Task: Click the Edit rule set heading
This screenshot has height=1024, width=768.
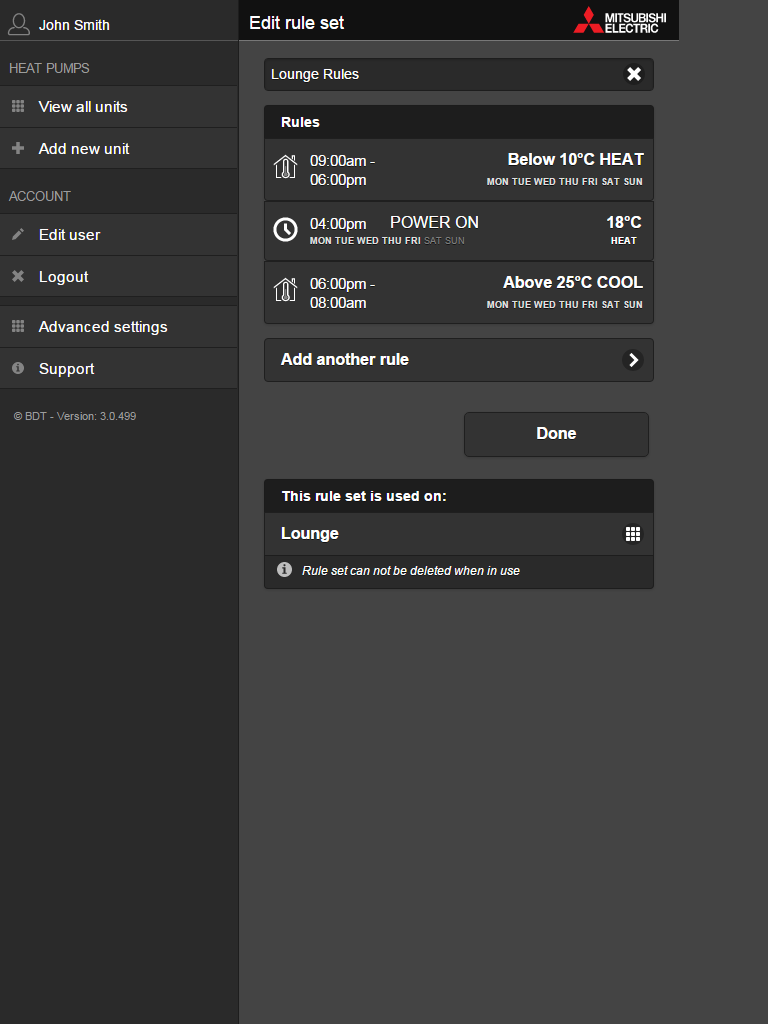Action: click(296, 23)
